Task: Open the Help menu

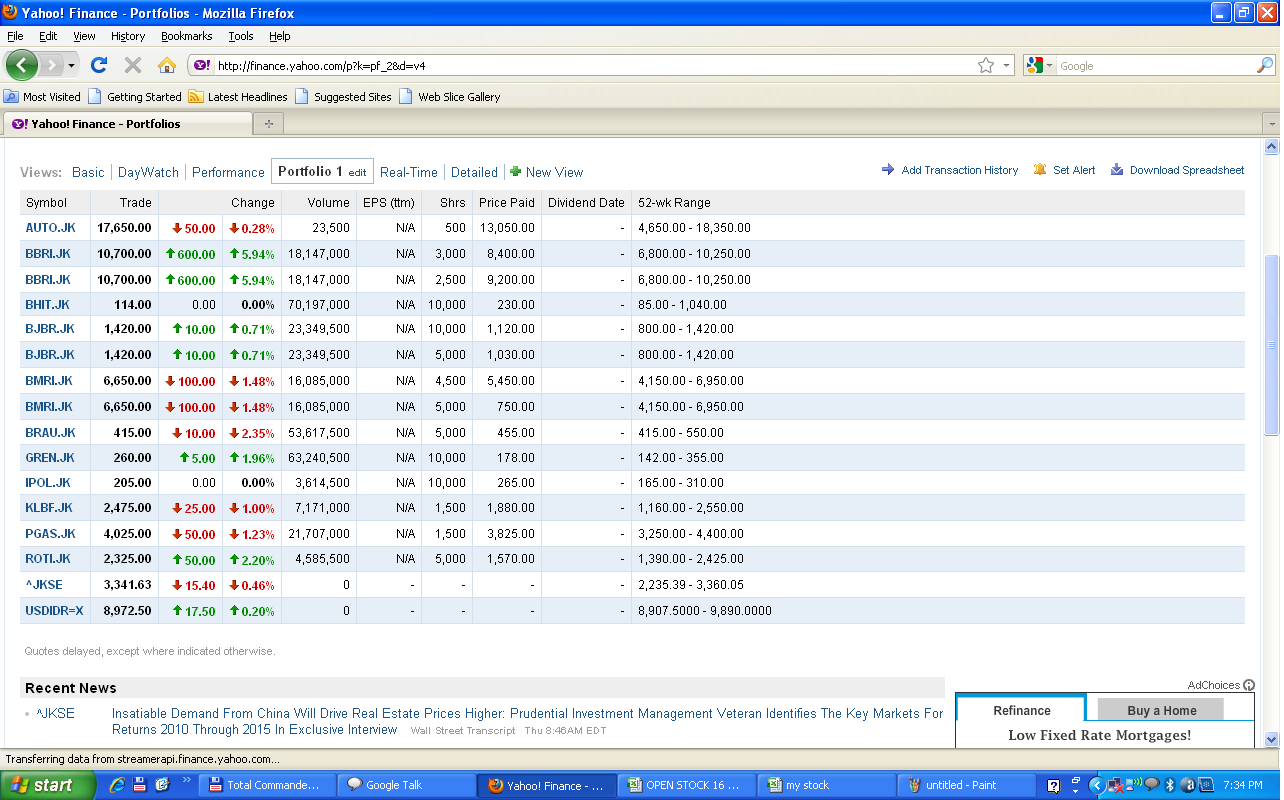Action: (x=280, y=36)
